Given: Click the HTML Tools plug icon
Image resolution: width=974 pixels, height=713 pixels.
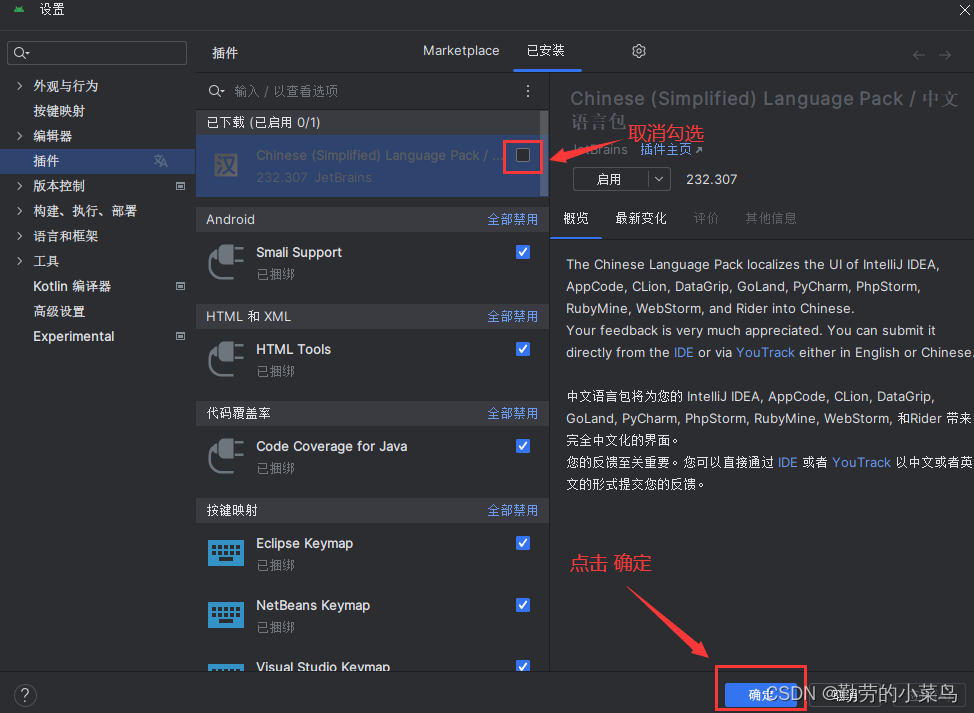Looking at the screenshot, I should pos(225,359).
